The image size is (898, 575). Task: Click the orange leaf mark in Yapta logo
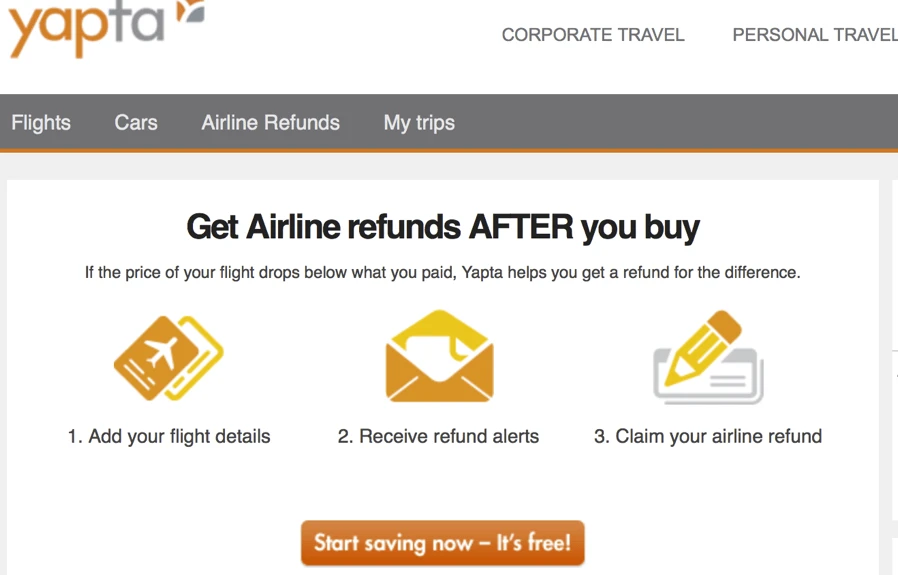(190, 12)
